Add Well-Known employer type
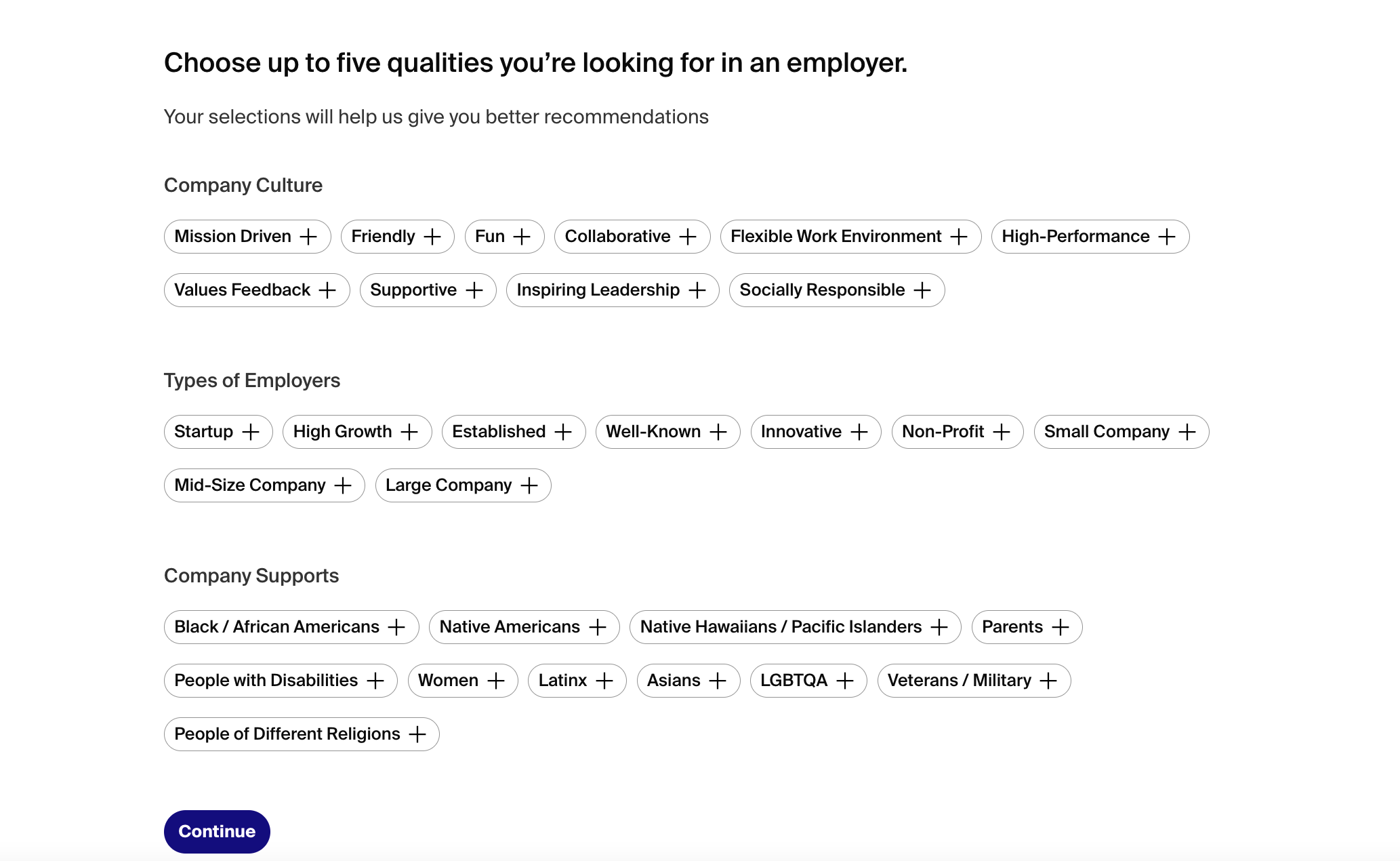Image resolution: width=1400 pixels, height=861 pixels. 667,432
